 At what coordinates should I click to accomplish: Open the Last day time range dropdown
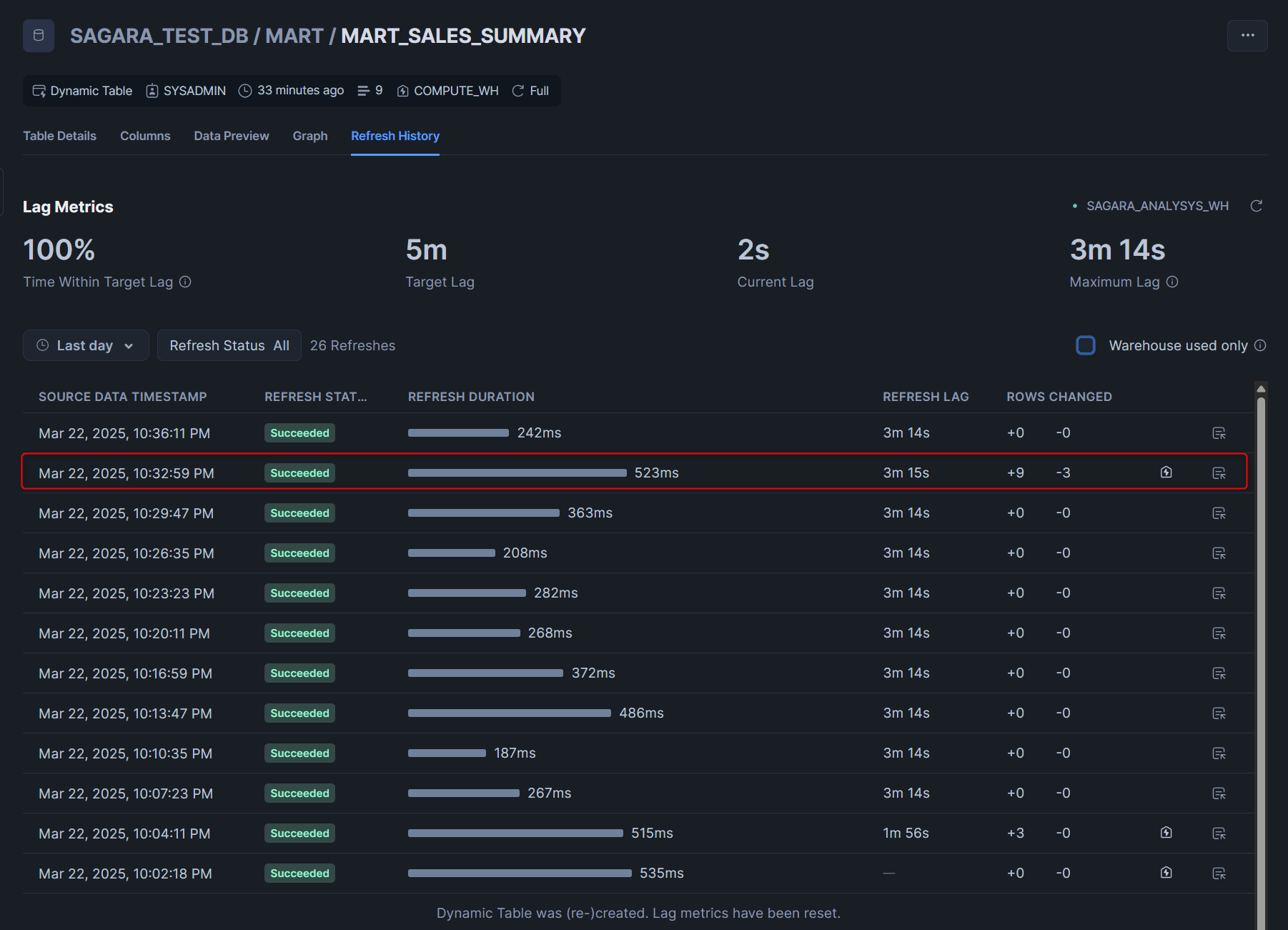click(86, 345)
